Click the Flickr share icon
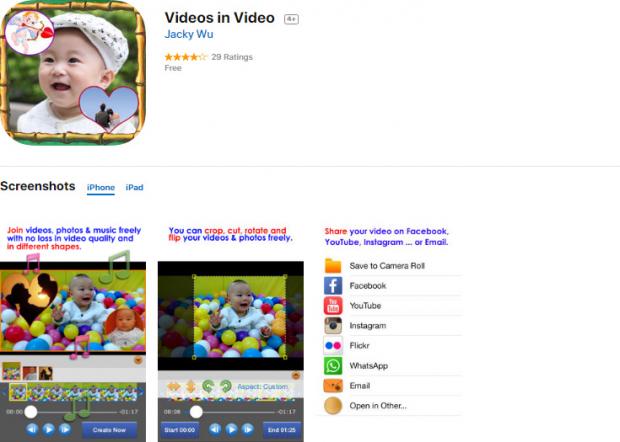This screenshot has width=620, height=442. [333, 346]
